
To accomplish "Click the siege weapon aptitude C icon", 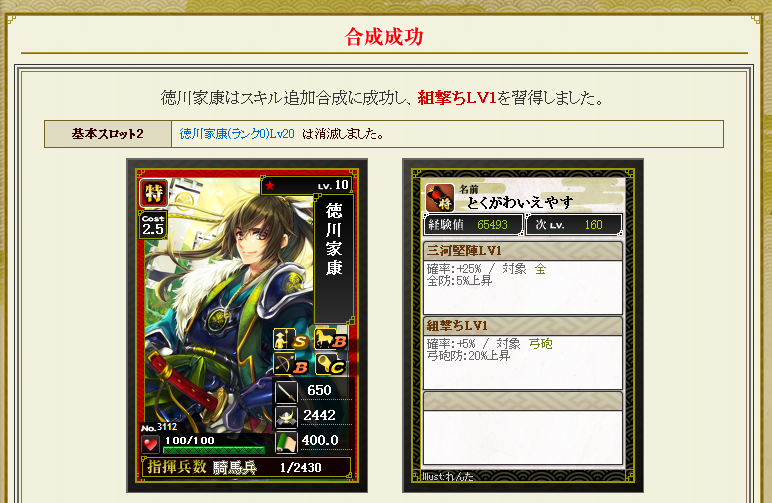I will click(330, 365).
